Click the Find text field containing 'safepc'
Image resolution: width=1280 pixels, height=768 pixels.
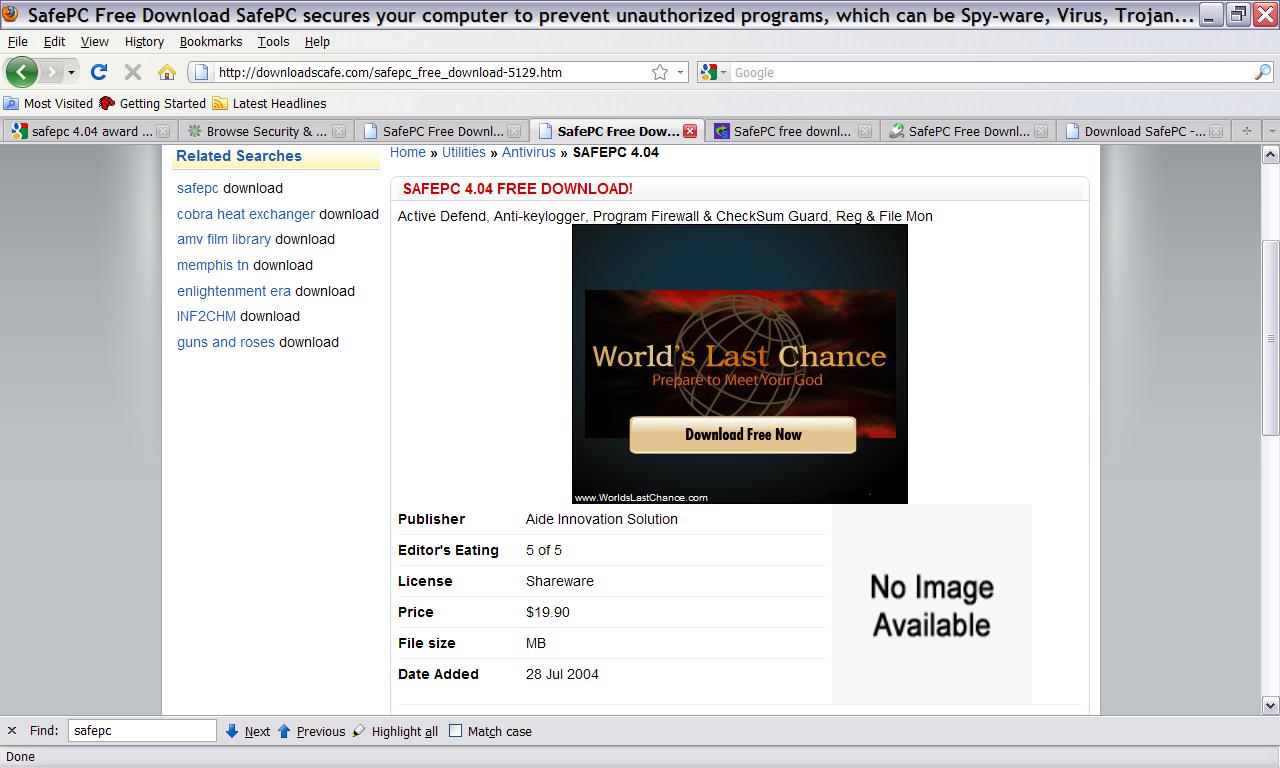(142, 731)
